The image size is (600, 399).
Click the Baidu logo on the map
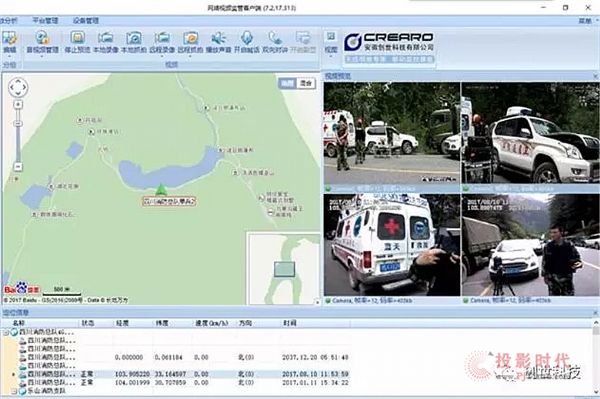click(22, 288)
